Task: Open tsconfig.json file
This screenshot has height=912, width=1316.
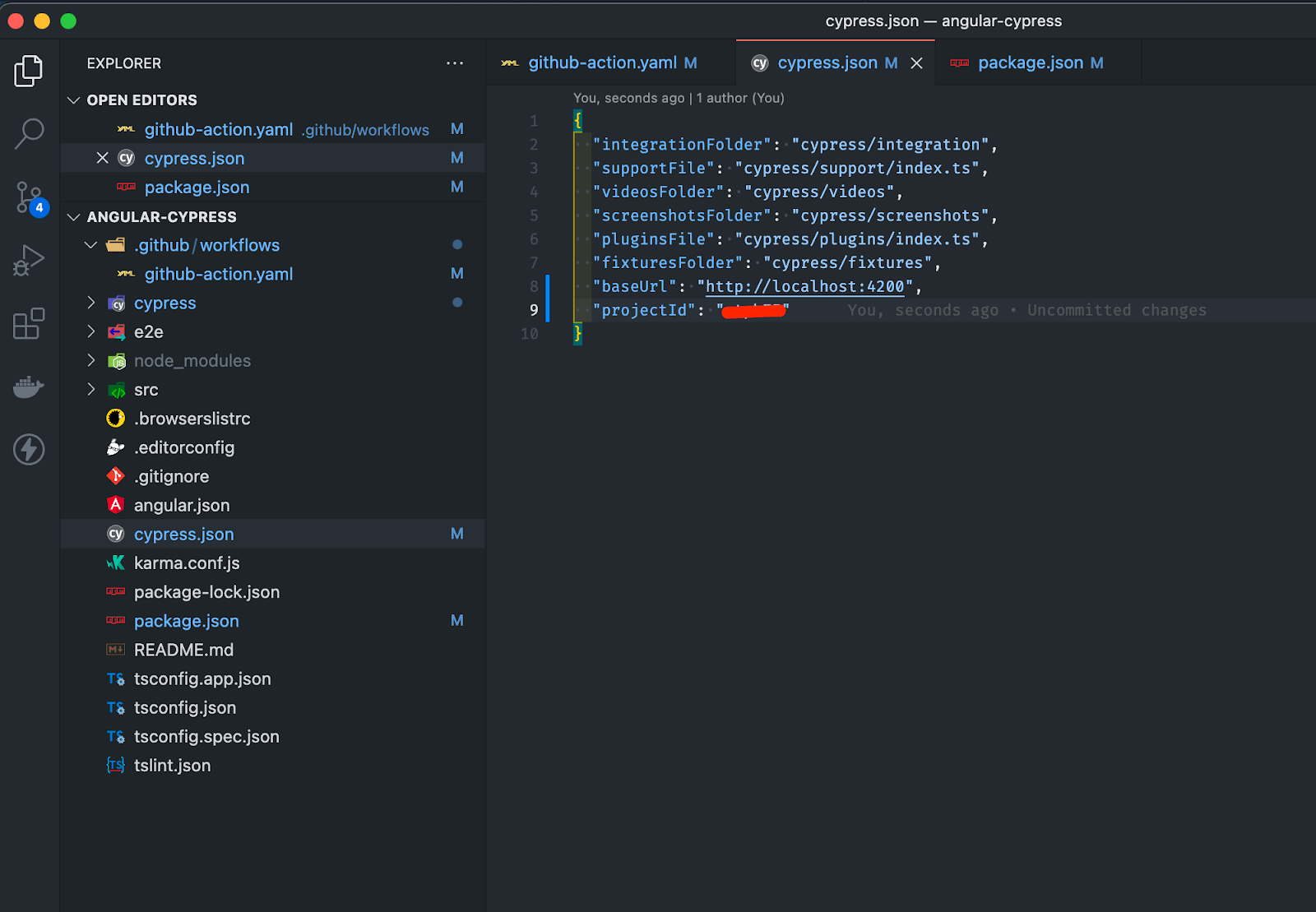Action: point(272,707)
